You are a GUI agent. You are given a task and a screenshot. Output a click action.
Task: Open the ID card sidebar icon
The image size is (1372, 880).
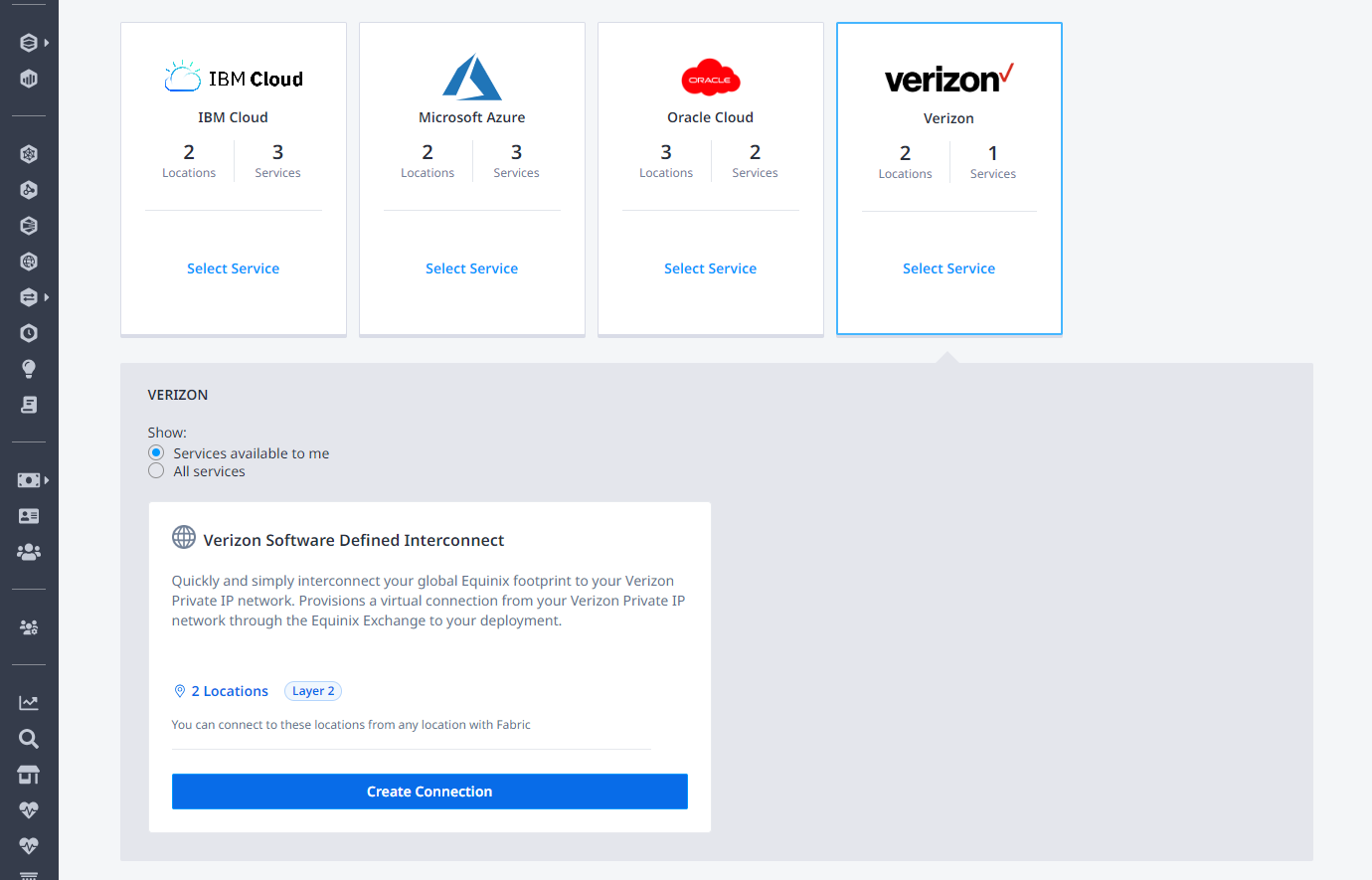[x=29, y=516]
